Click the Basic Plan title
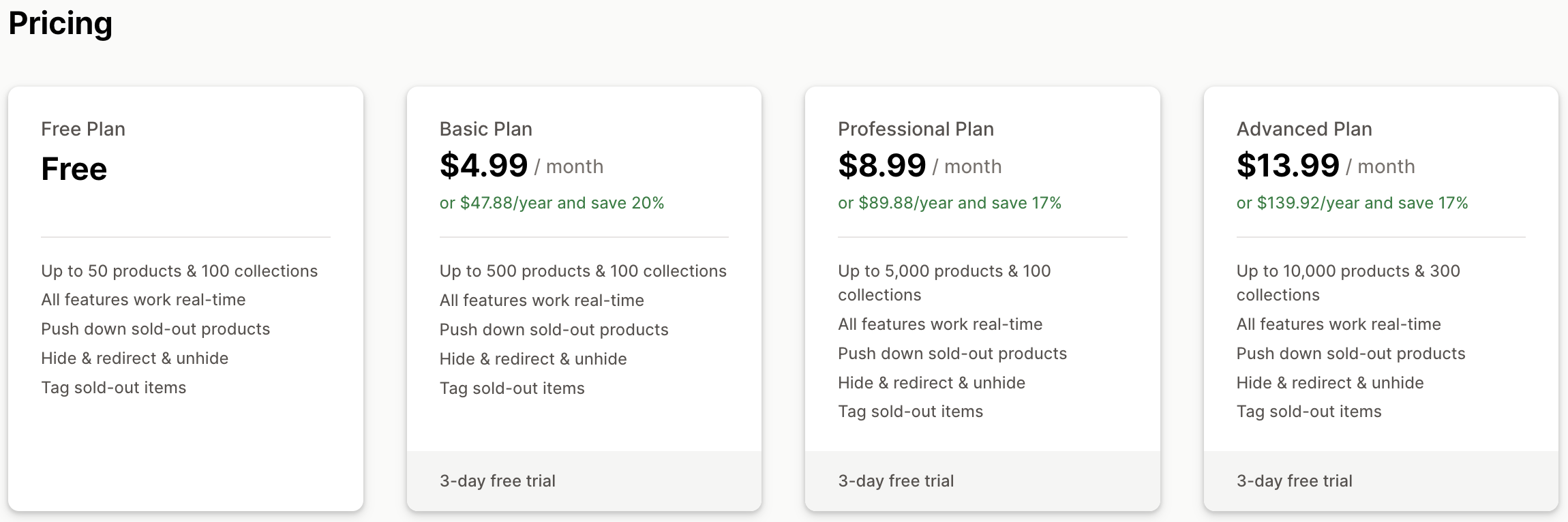 [x=486, y=129]
